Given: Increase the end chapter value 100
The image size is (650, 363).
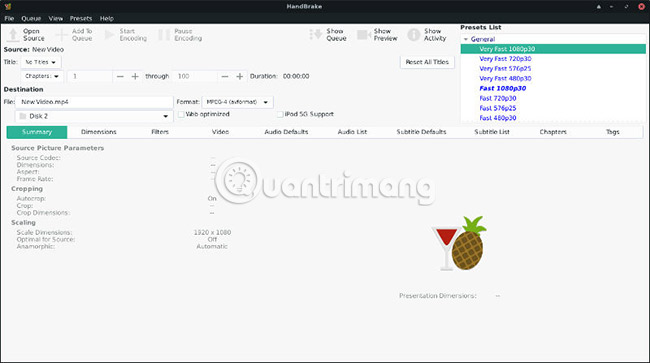Looking at the screenshot, I should (240, 76).
